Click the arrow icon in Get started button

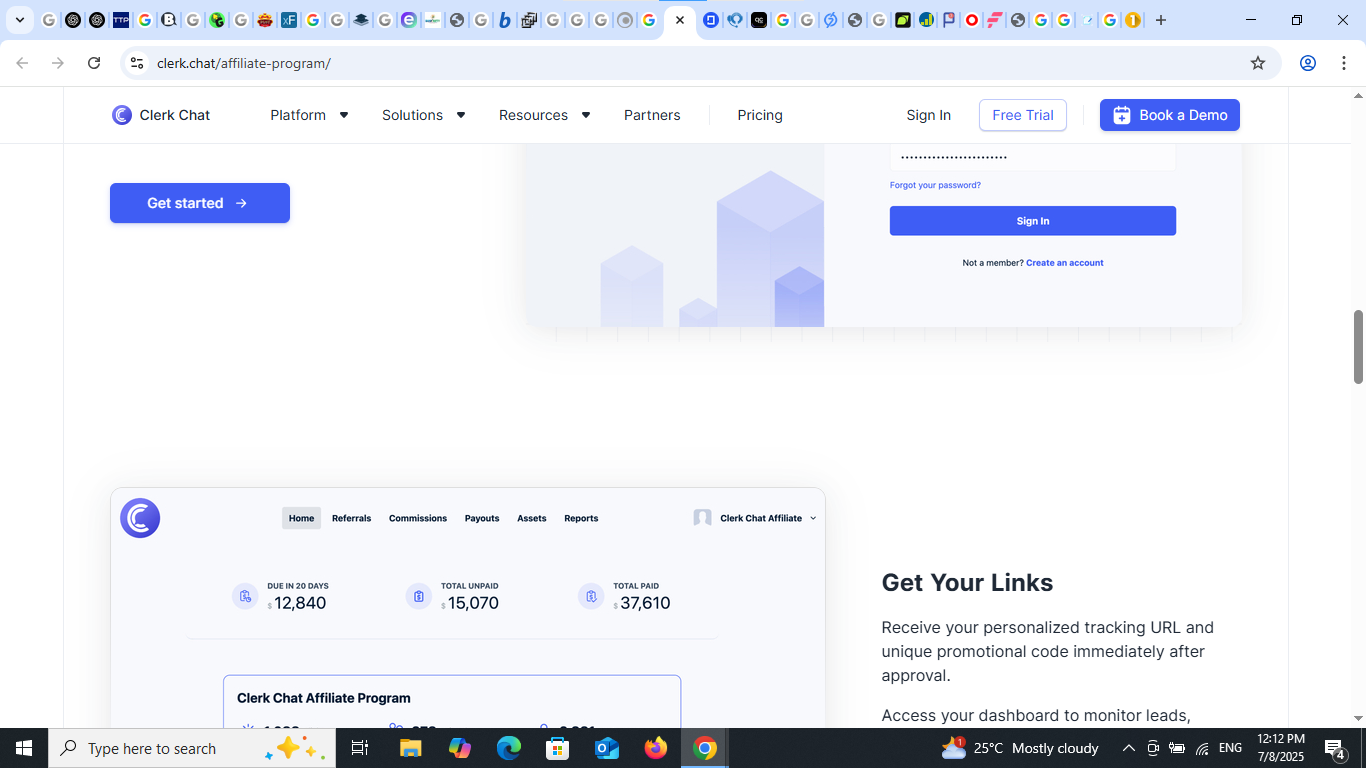tap(241, 203)
